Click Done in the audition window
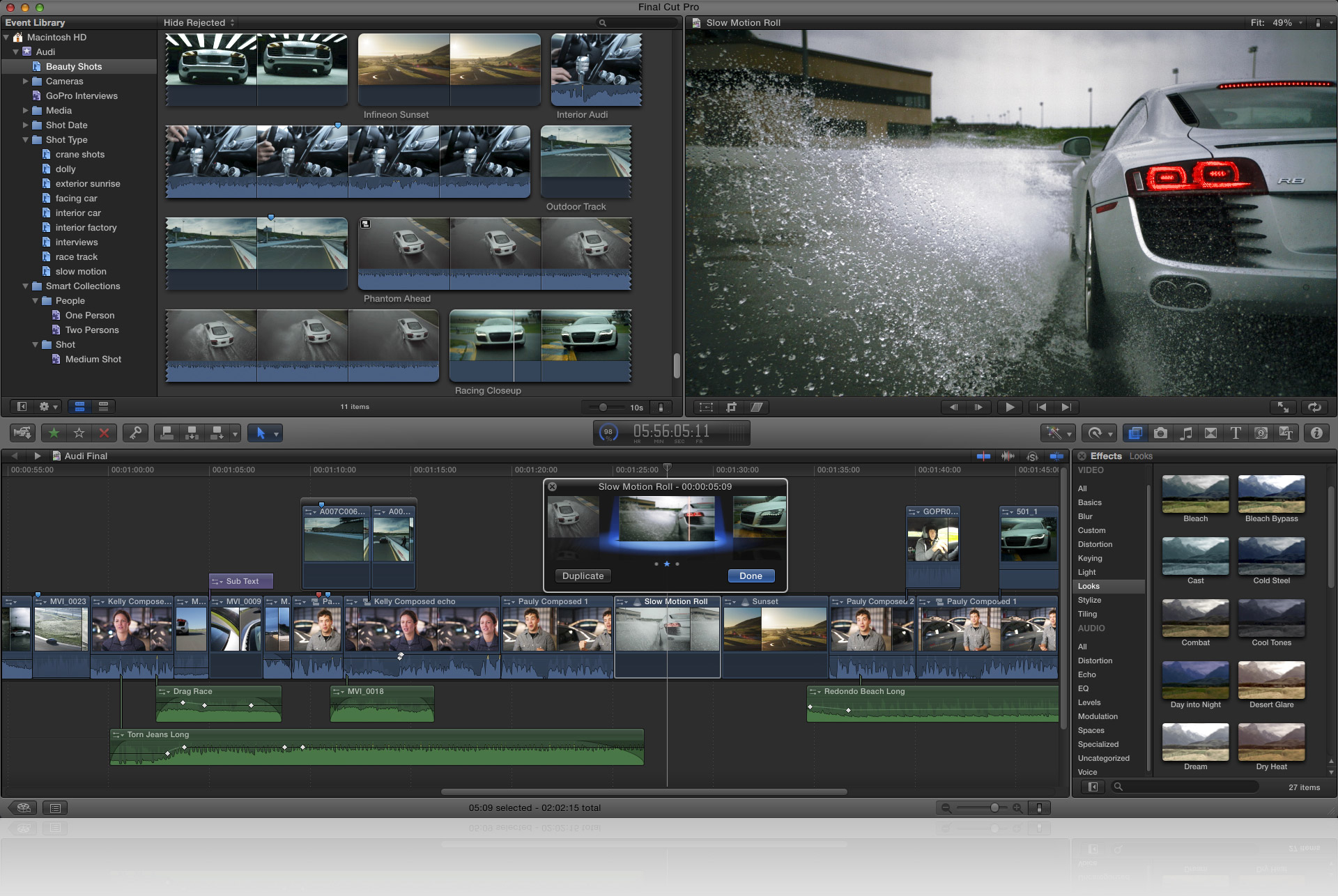1338x896 pixels. click(751, 576)
